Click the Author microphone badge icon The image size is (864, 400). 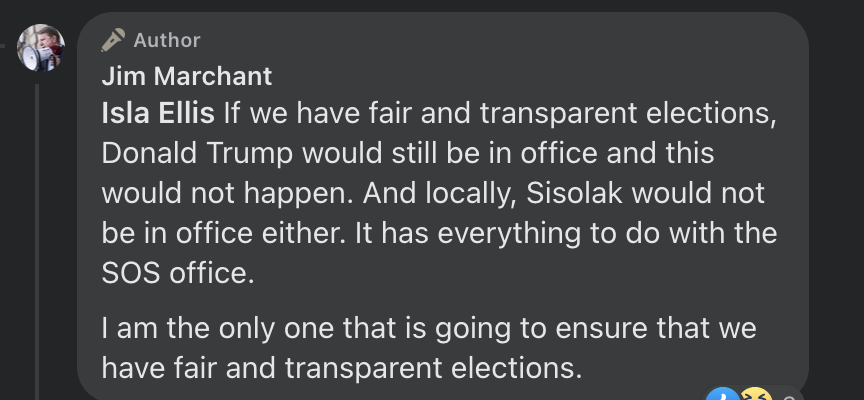(113, 40)
